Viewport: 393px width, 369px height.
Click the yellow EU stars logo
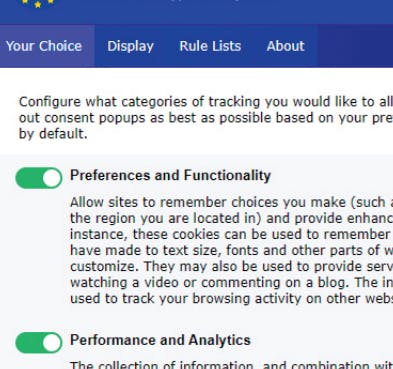[37, 3]
